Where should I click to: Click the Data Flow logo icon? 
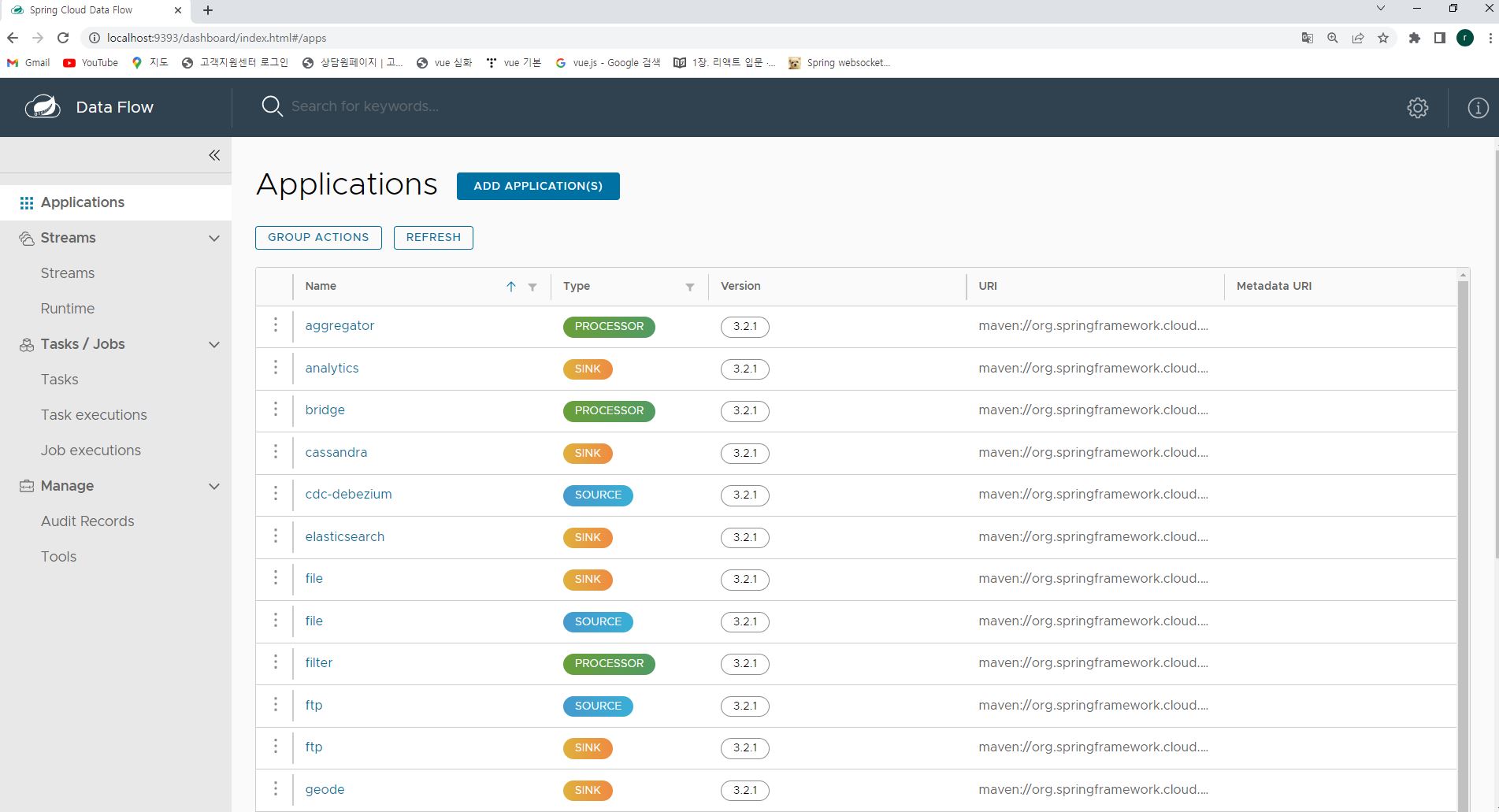(43, 106)
